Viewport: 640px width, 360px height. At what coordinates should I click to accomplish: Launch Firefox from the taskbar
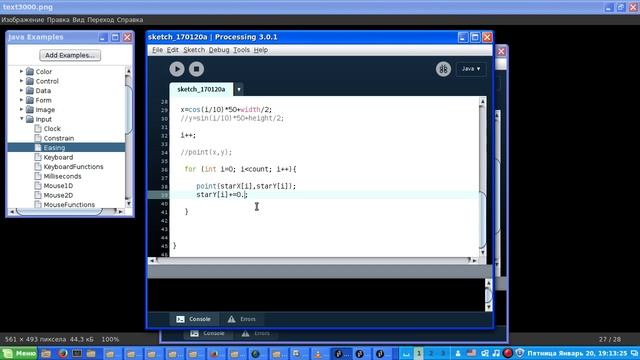pyautogui.click(x=62, y=353)
